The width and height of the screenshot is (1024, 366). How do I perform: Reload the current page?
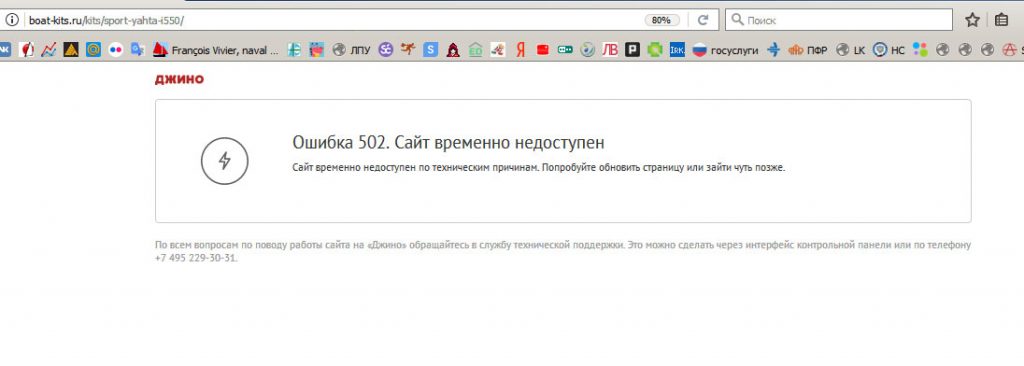[x=703, y=20]
